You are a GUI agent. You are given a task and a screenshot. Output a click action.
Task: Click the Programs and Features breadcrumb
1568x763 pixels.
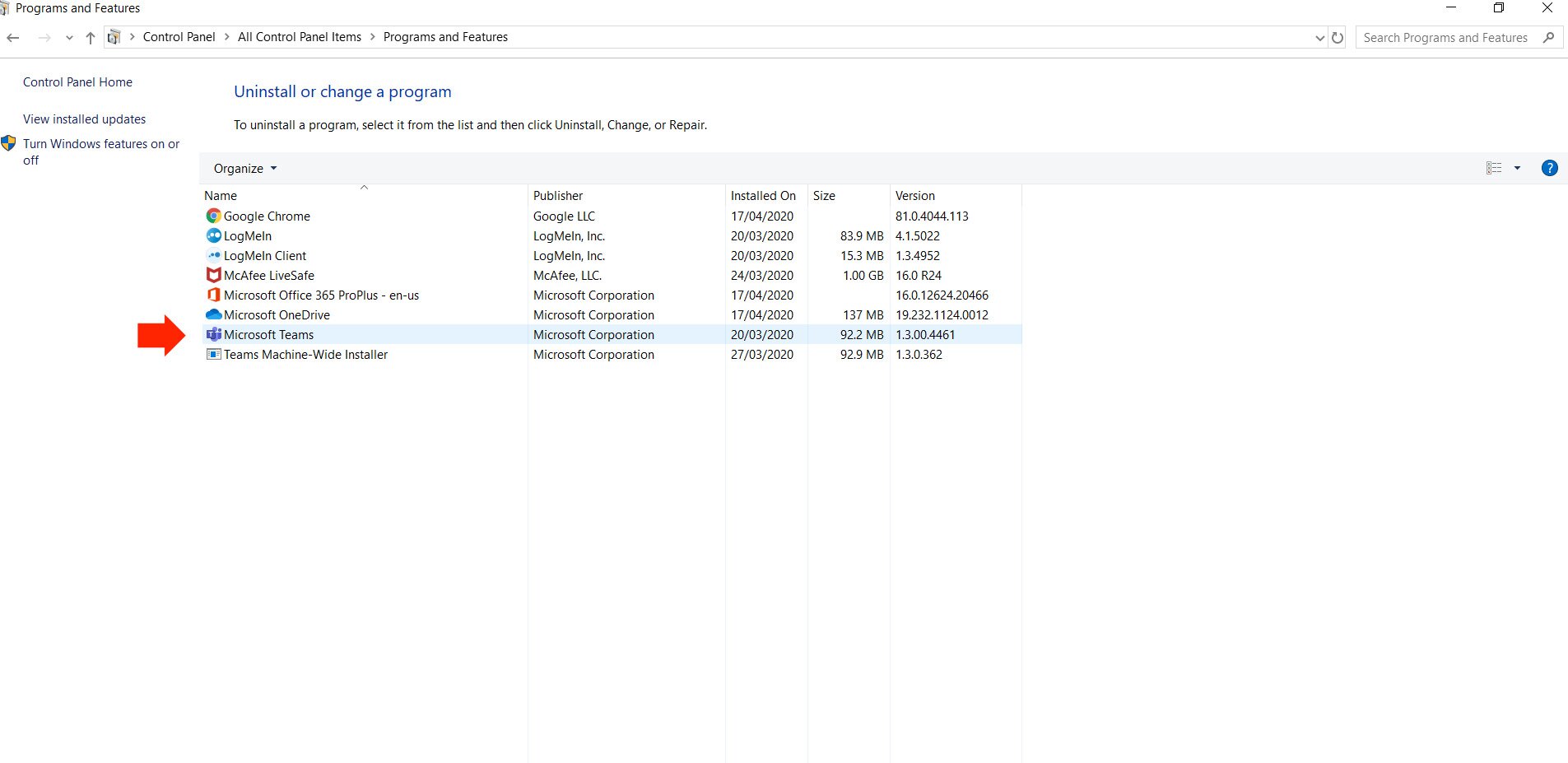click(x=445, y=37)
